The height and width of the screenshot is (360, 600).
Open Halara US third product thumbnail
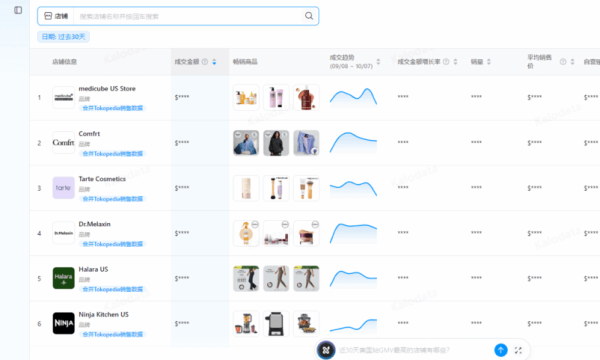pos(306,278)
